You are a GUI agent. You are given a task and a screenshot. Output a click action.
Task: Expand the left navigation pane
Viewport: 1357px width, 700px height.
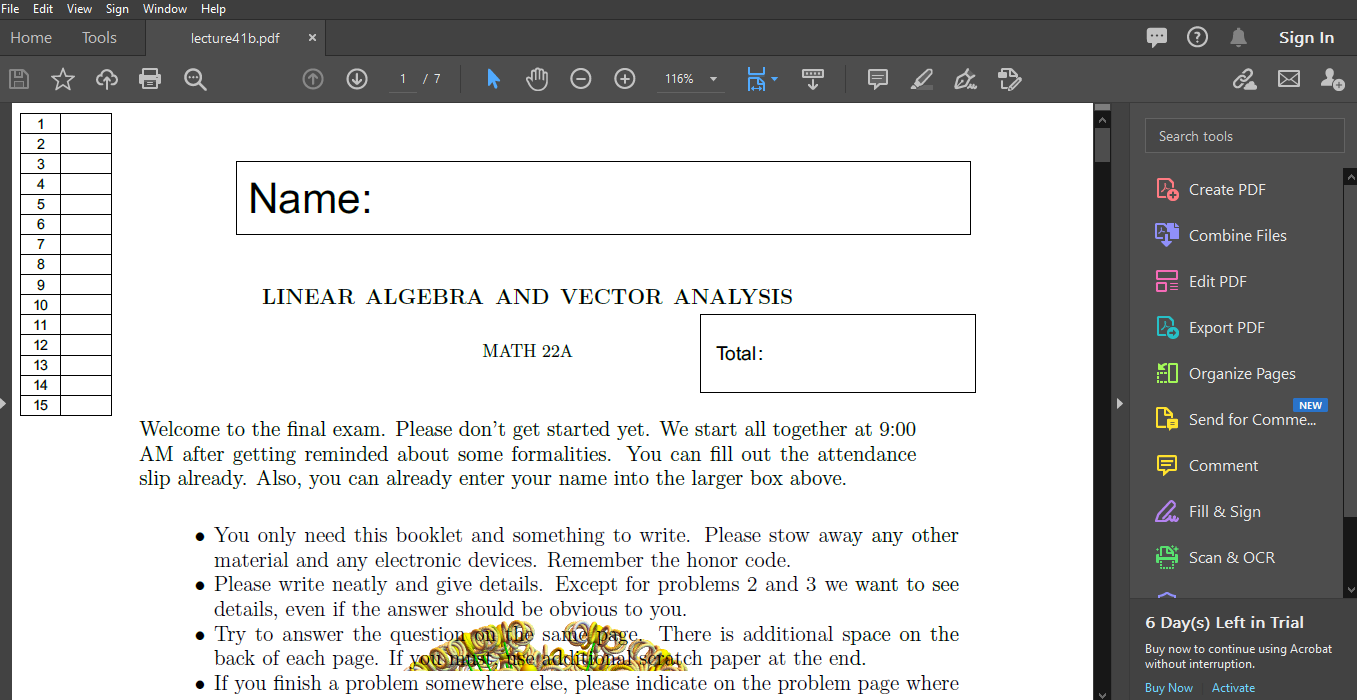pyautogui.click(x=4, y=403)
